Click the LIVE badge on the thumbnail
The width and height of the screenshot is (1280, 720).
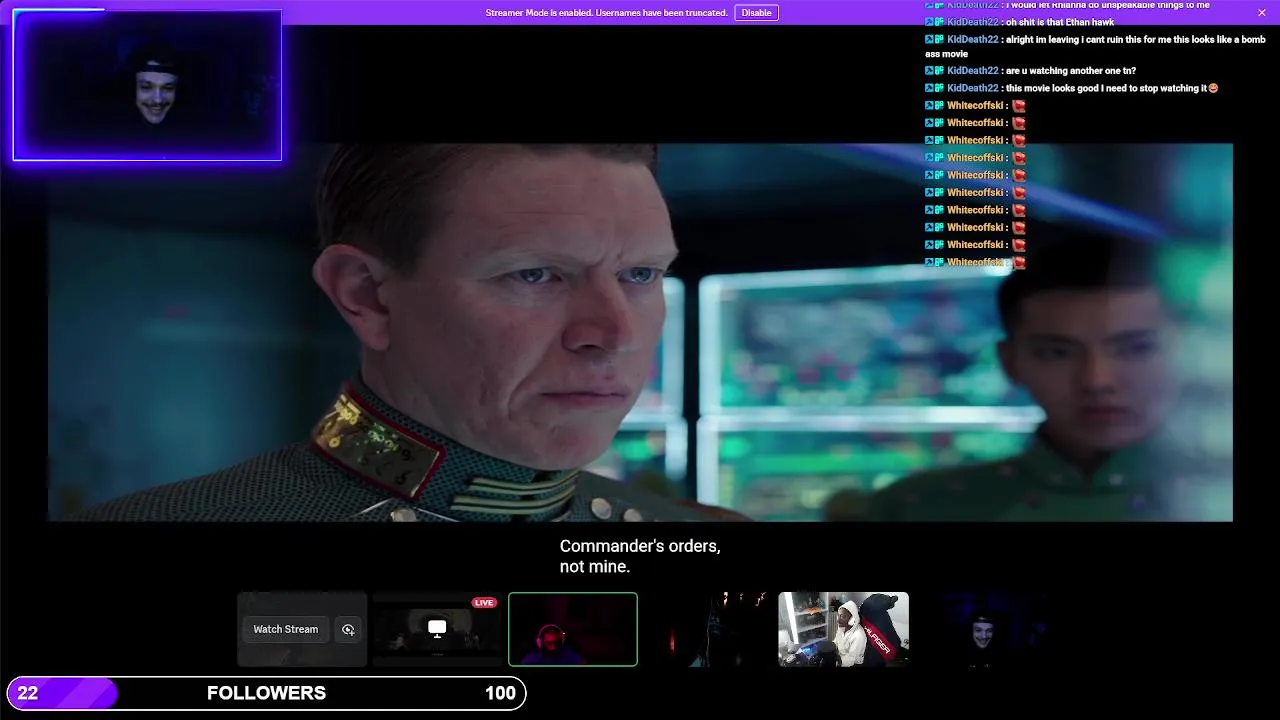tap(484, 603)
